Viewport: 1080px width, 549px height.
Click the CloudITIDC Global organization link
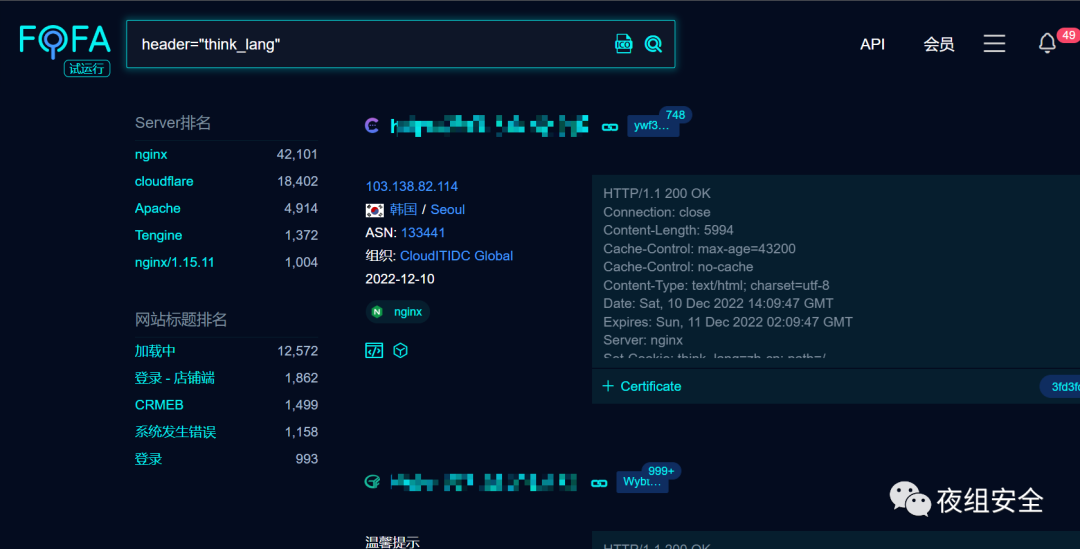click(456, 256)
